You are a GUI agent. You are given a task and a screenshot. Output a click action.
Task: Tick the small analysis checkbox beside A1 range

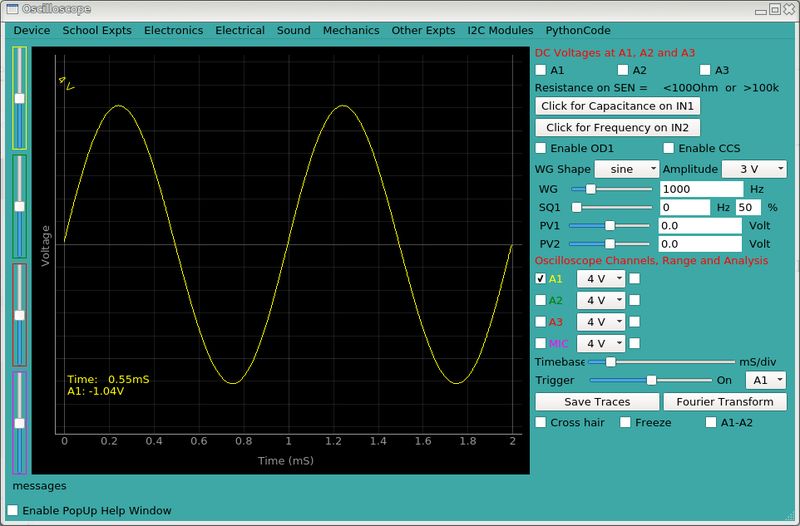tap(635, 279)
